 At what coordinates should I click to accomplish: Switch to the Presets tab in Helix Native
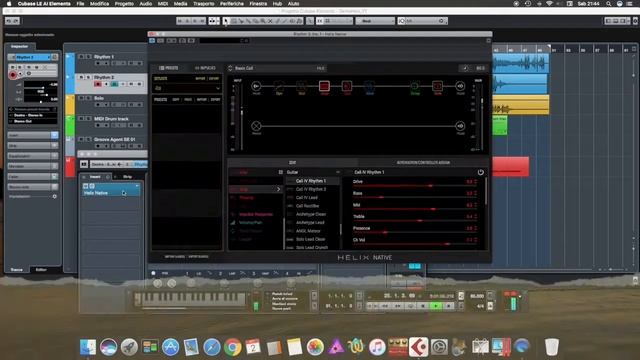(x=169, y=68)
